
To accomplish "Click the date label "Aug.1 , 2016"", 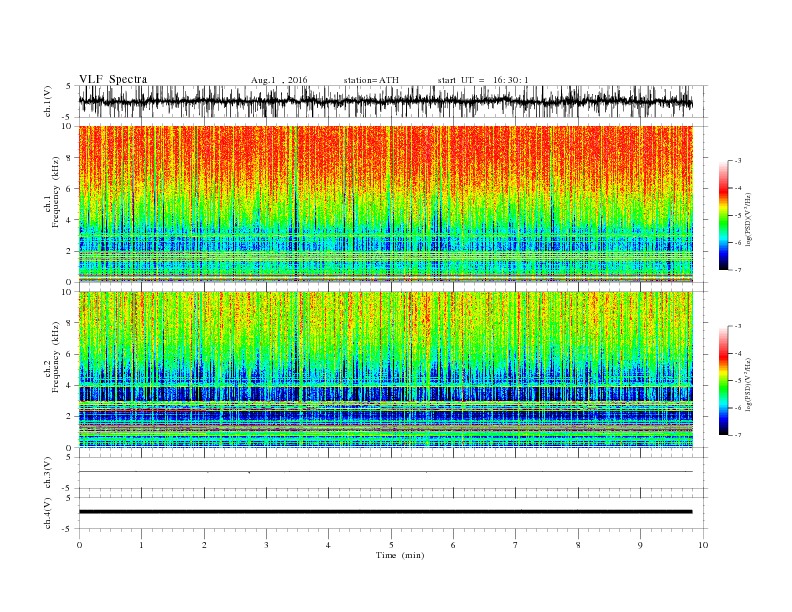I will click(x=279, y=80).
